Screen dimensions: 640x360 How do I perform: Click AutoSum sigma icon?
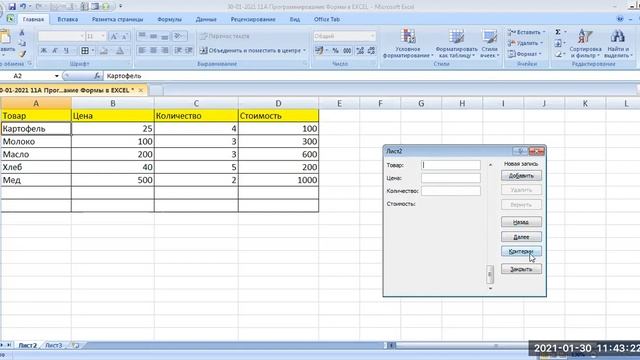coord(558,32)
